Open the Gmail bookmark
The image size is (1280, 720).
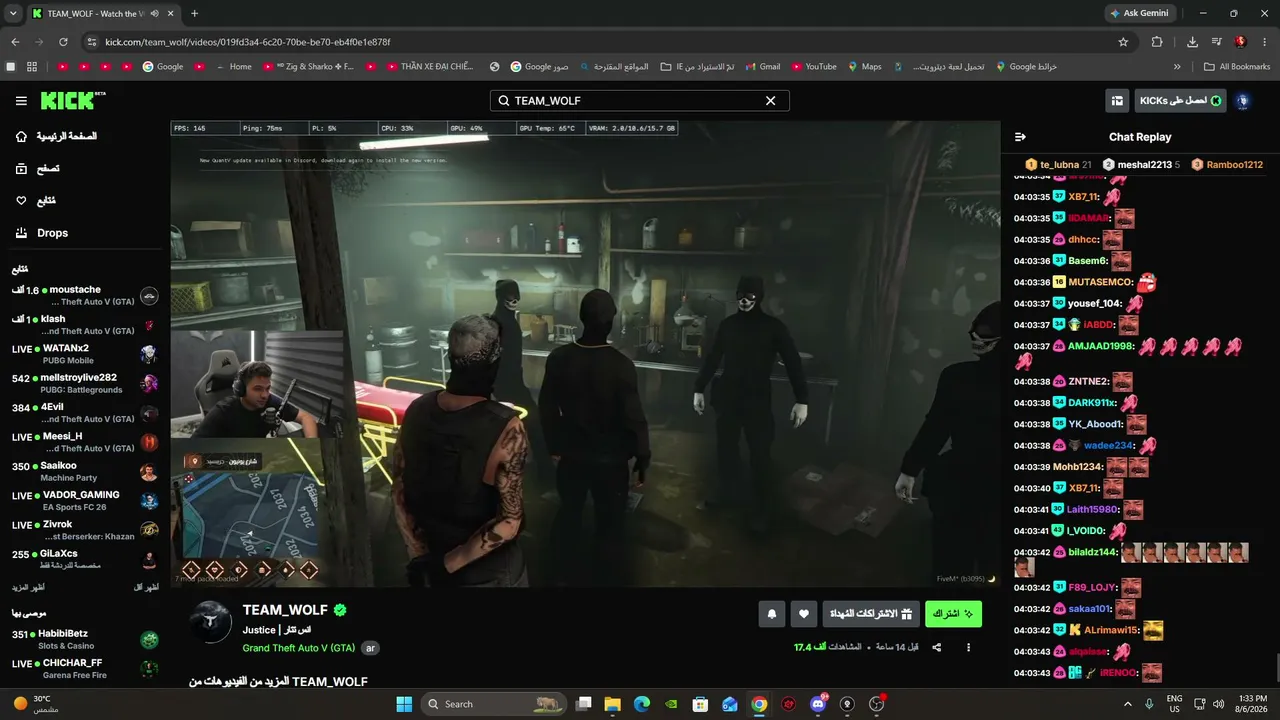(762, 67)
